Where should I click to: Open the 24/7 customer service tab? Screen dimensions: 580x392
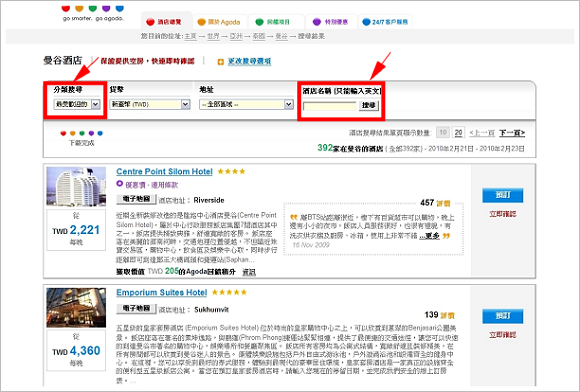(x=385, y=22)
